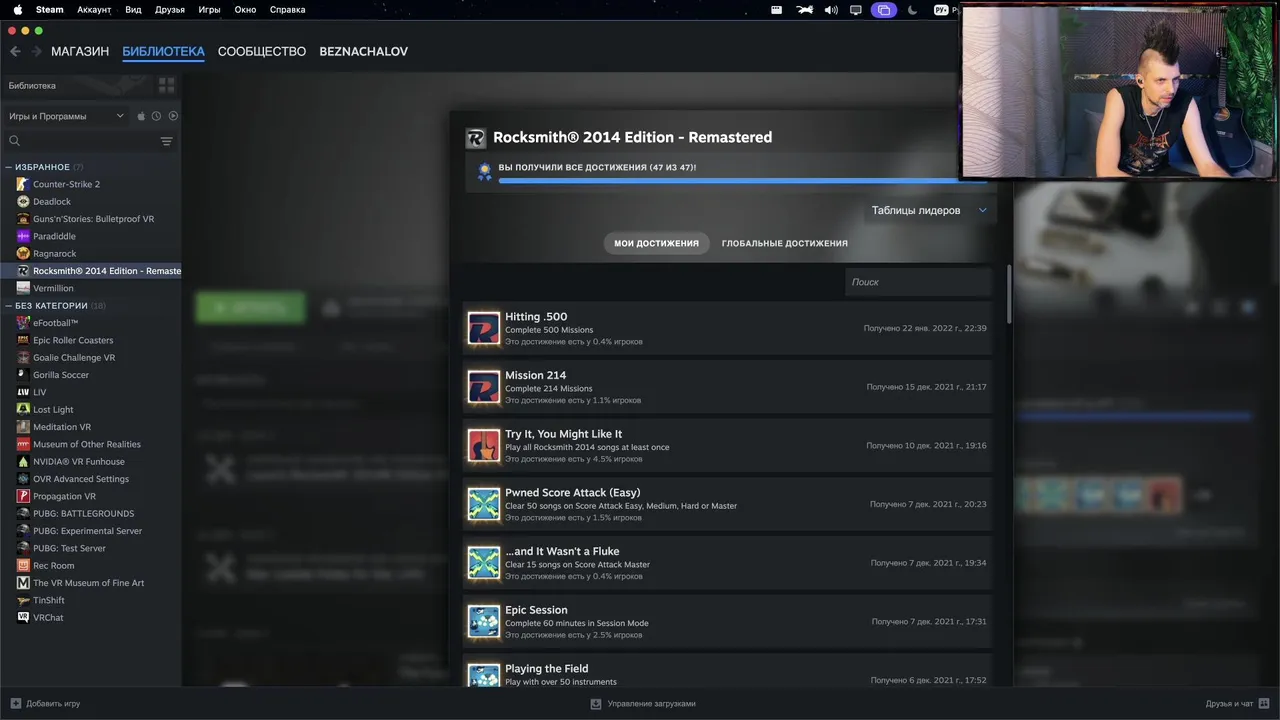
Task: Select PUBG: BATTLEGROUNDS in library list
Action: click(x=83, y=514)
